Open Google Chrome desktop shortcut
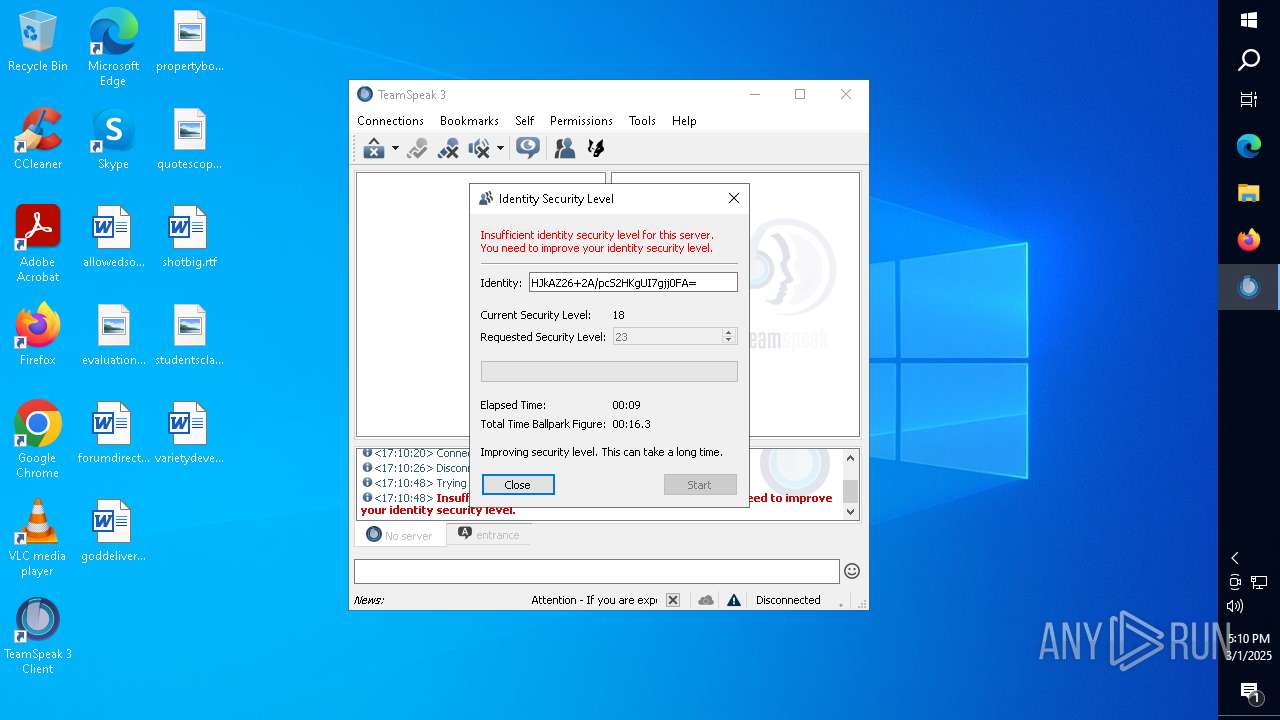Image resolution: width=1280 pixels, height=720 pixels. click(x=38, y=440)
